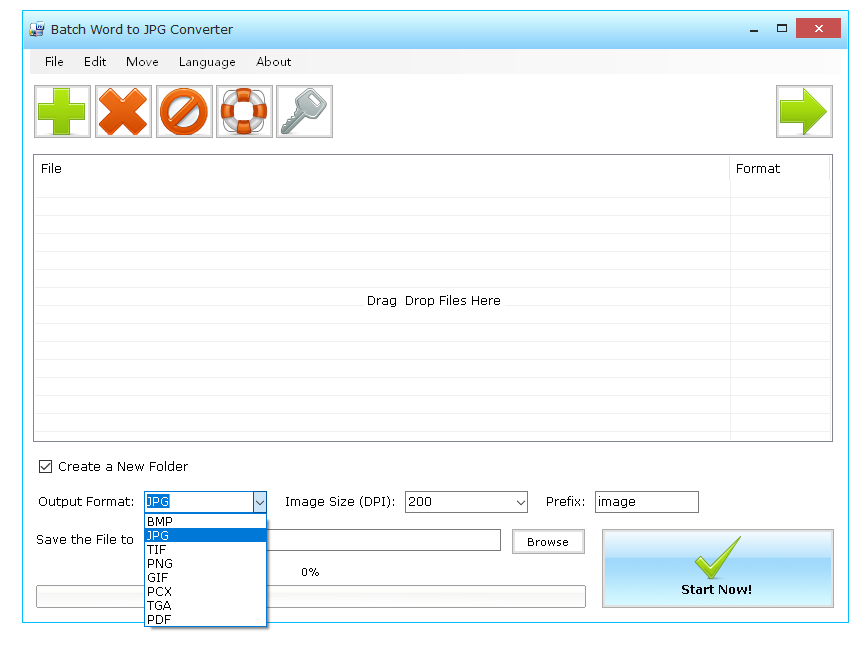
Task: Maximize the converter window
Action: coord(781,29)
